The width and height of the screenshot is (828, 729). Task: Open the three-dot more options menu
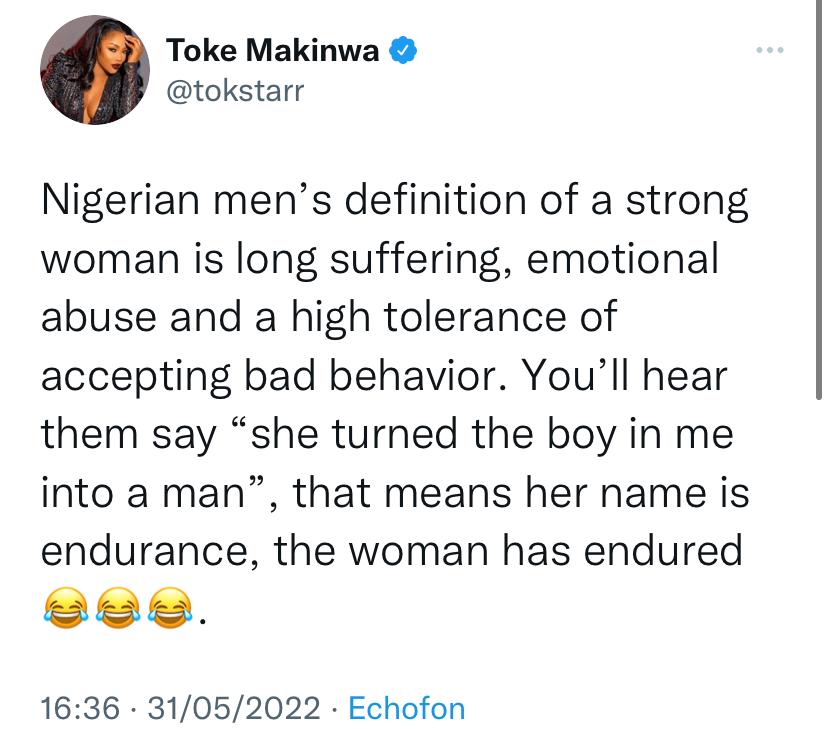click(x=769, y=50)
